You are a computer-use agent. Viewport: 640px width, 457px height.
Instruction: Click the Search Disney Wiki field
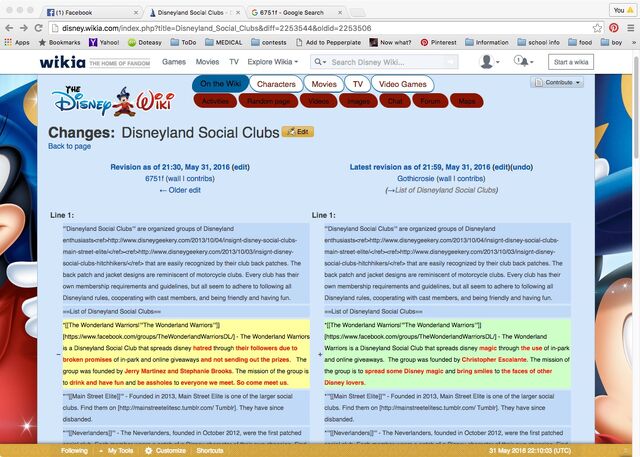386,62
